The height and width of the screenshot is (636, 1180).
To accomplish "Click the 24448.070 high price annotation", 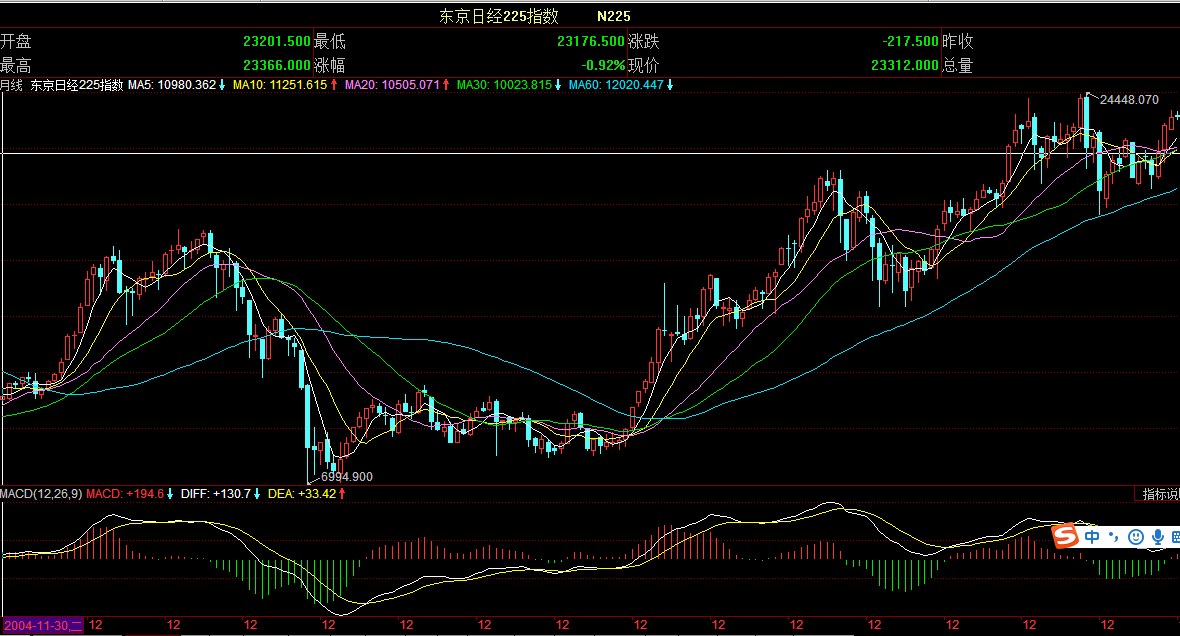I will click(x=1128, y=100).
